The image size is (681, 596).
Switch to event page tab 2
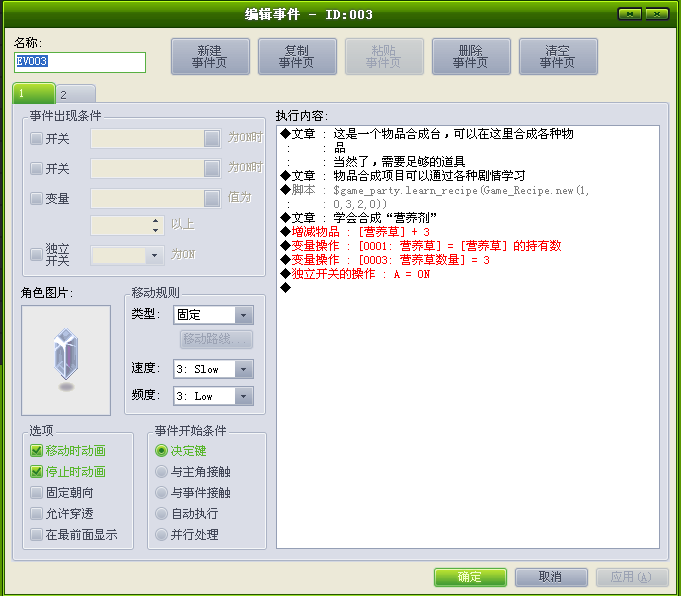pos(76,94)
